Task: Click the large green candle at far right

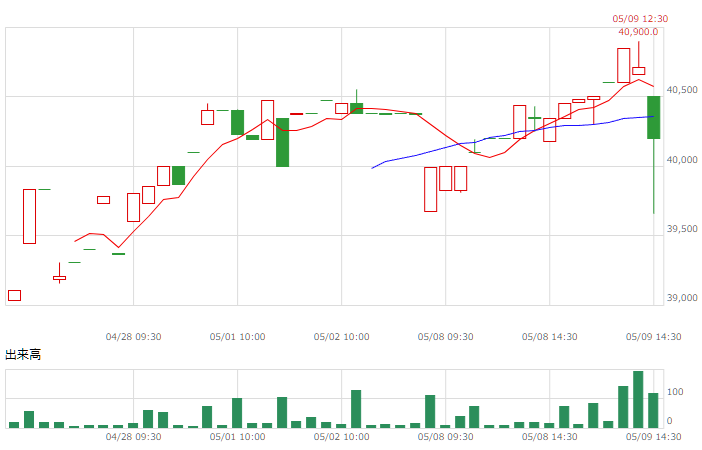Action: tap(654, 117)
